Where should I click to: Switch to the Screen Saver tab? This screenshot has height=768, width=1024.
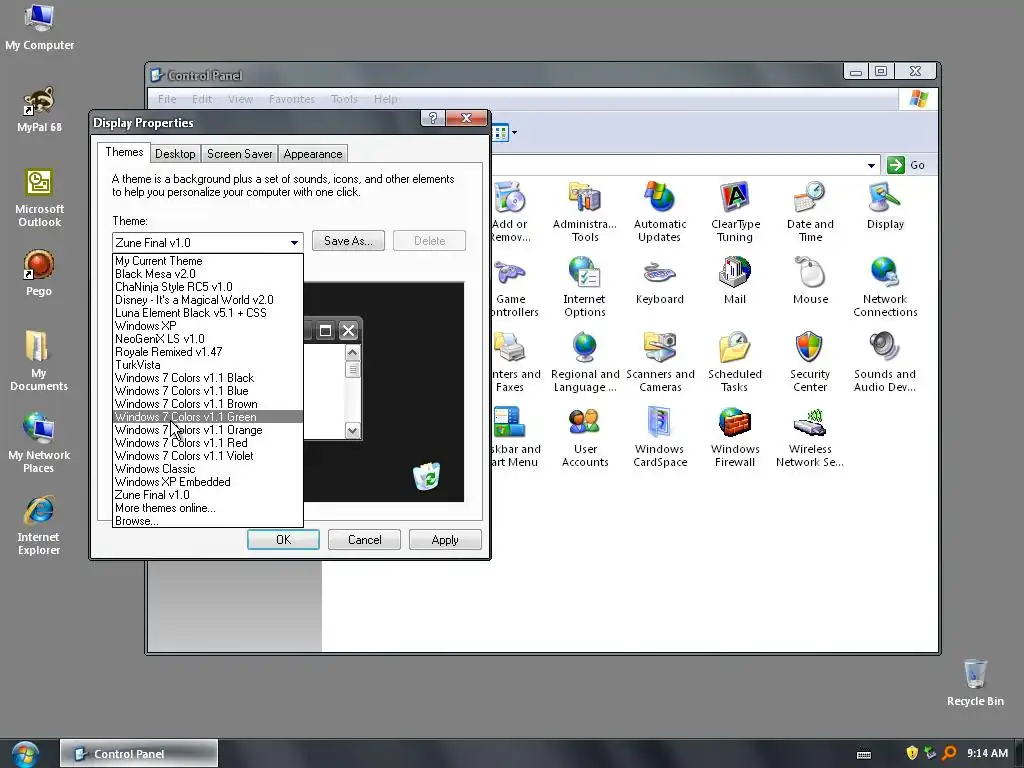click(x=240, y=154)
